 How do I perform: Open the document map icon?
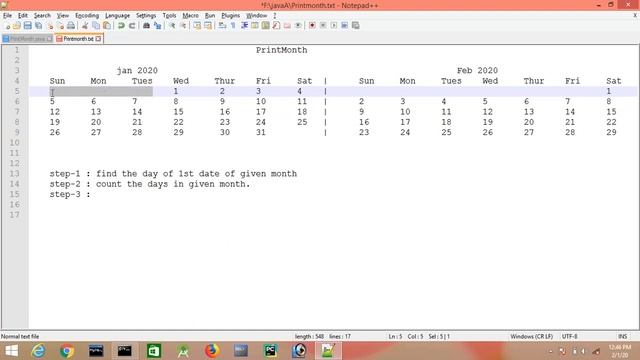(x=266, y=26)
